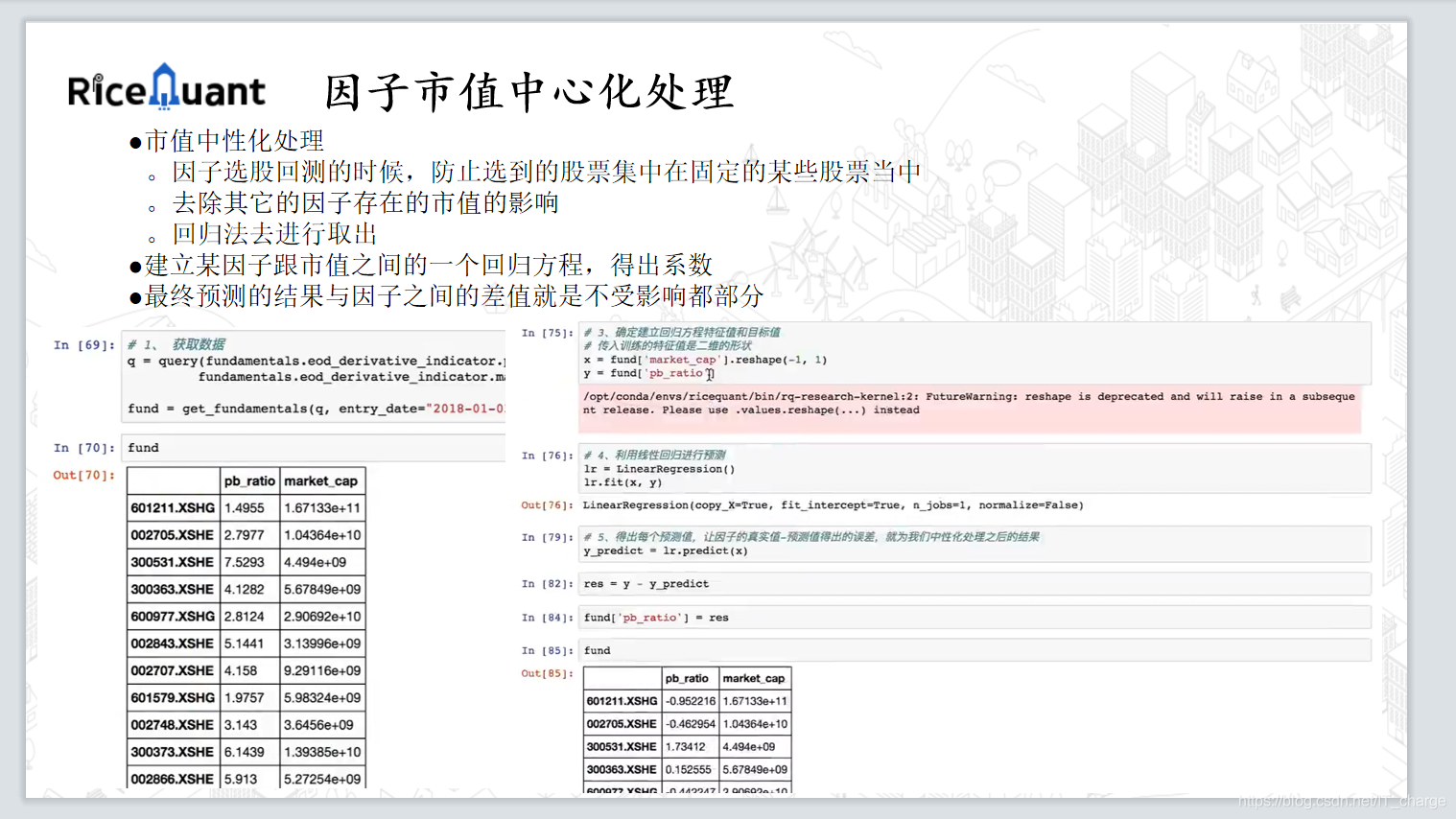1456x819 pixels.
Task: Click pb_ratio header in Out[70] table
Action: point(249,481)
